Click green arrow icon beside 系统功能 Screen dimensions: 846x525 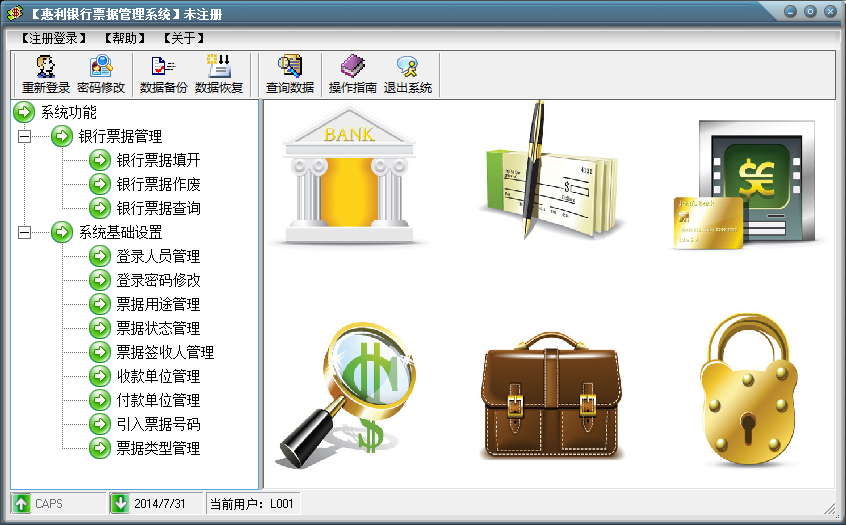point(24,112)
